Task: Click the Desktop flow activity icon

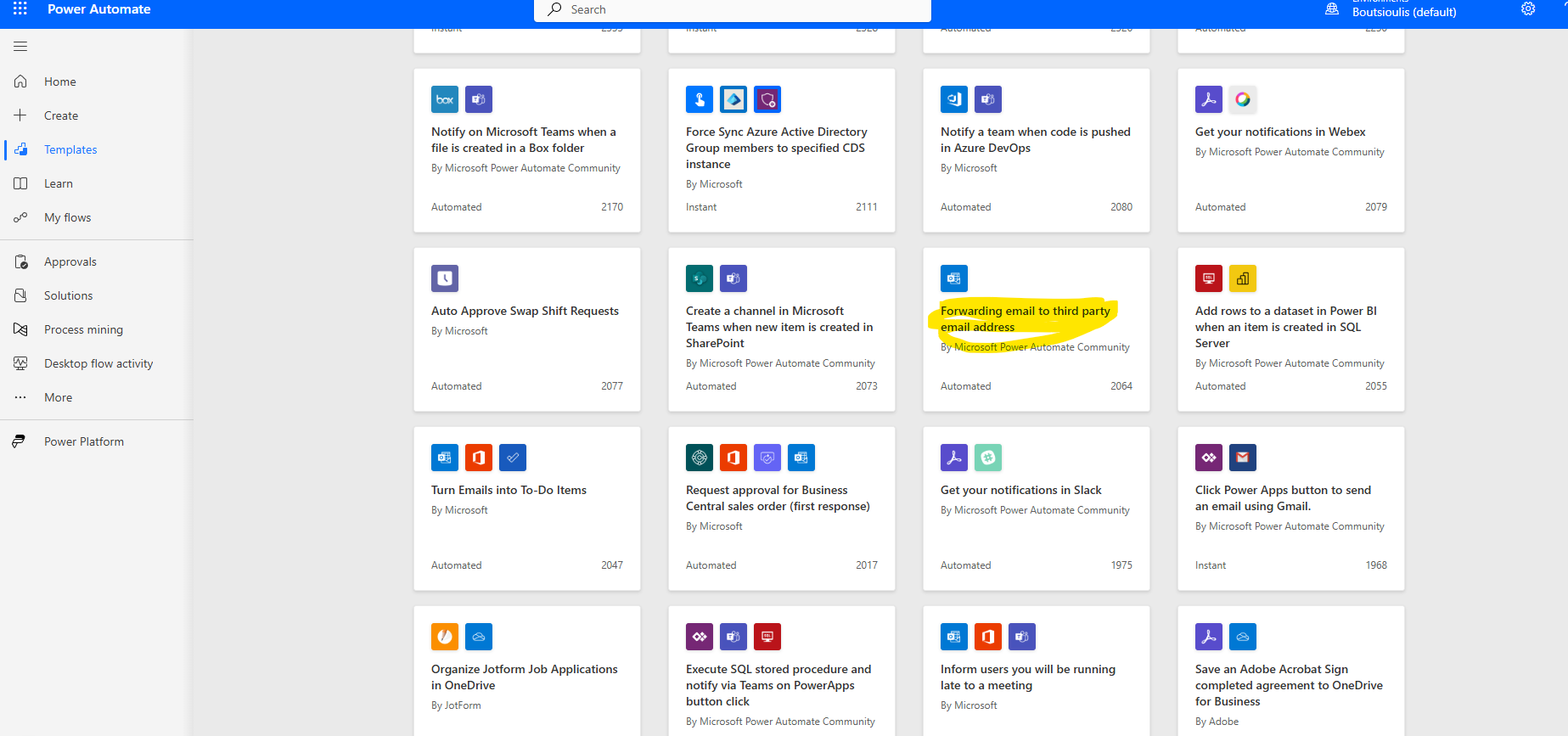Action: click(x=20, y=363)
